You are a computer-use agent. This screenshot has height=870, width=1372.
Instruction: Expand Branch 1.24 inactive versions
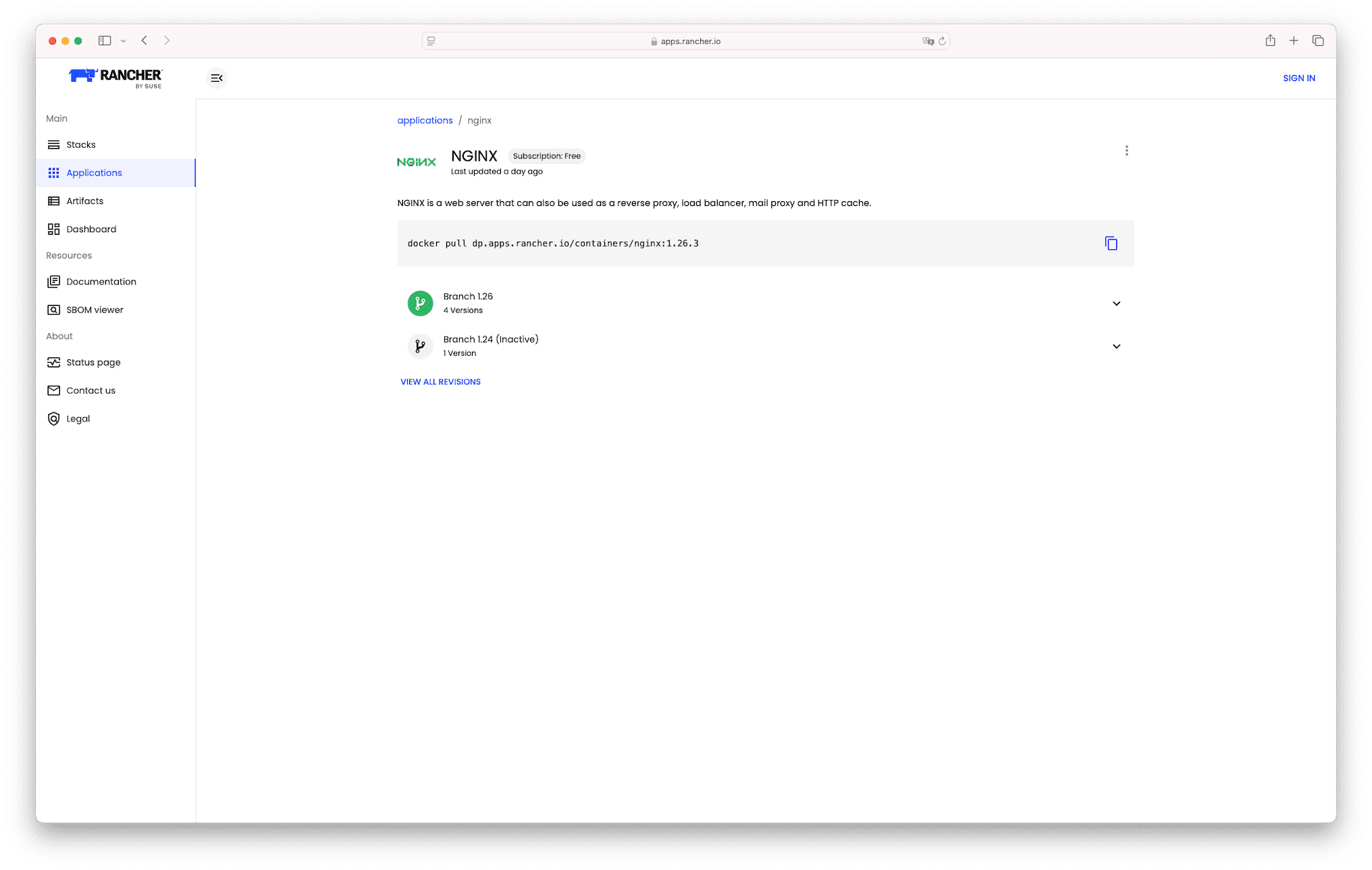(x=1117, y=347)
